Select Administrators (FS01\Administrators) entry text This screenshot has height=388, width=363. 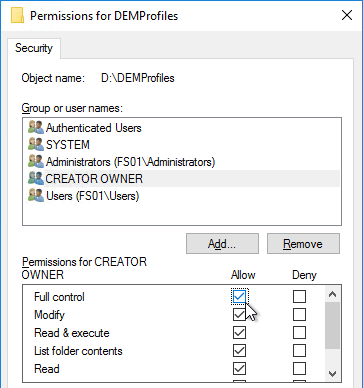131,162
